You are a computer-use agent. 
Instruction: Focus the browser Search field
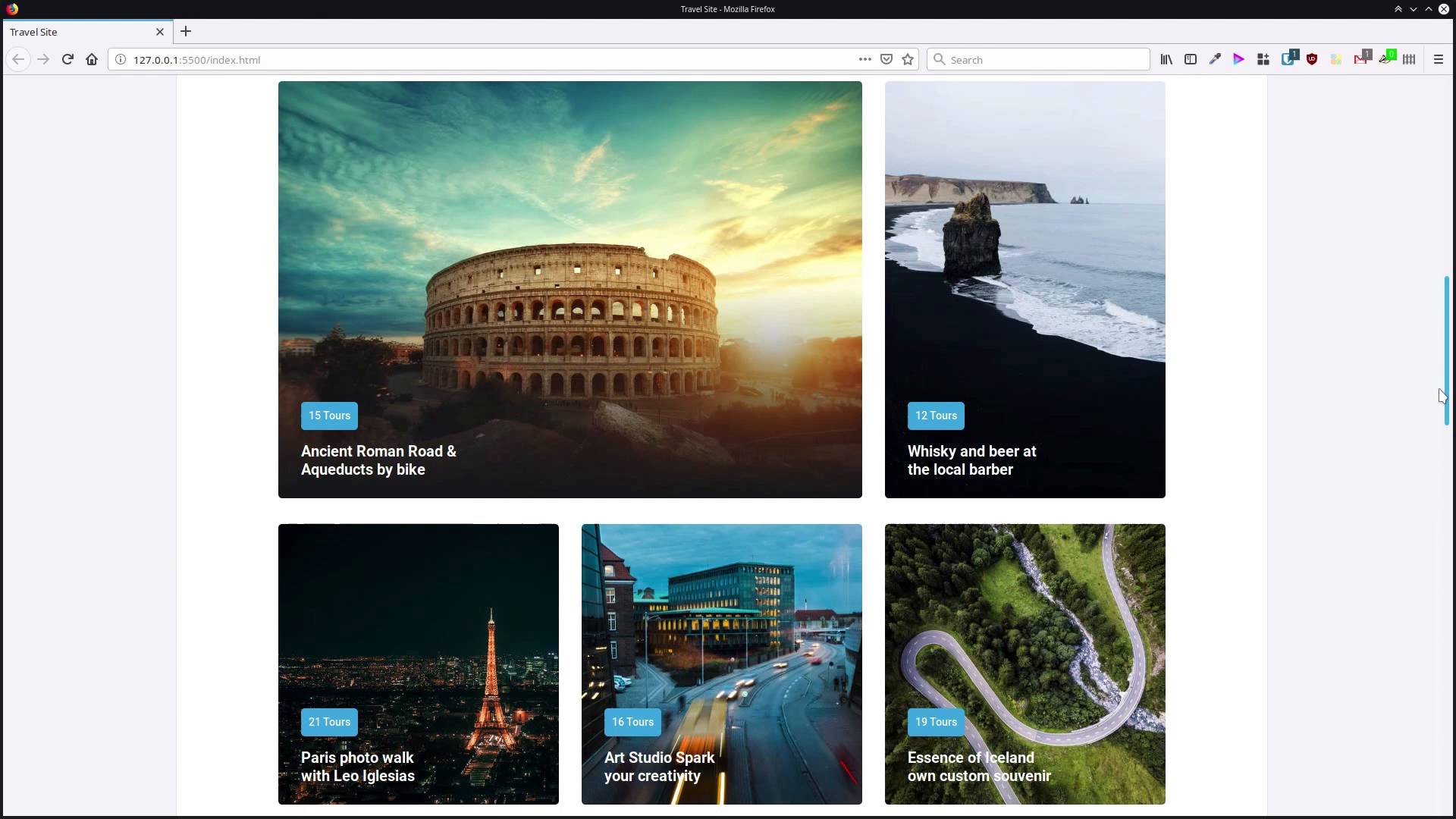tap(1046, 59)
